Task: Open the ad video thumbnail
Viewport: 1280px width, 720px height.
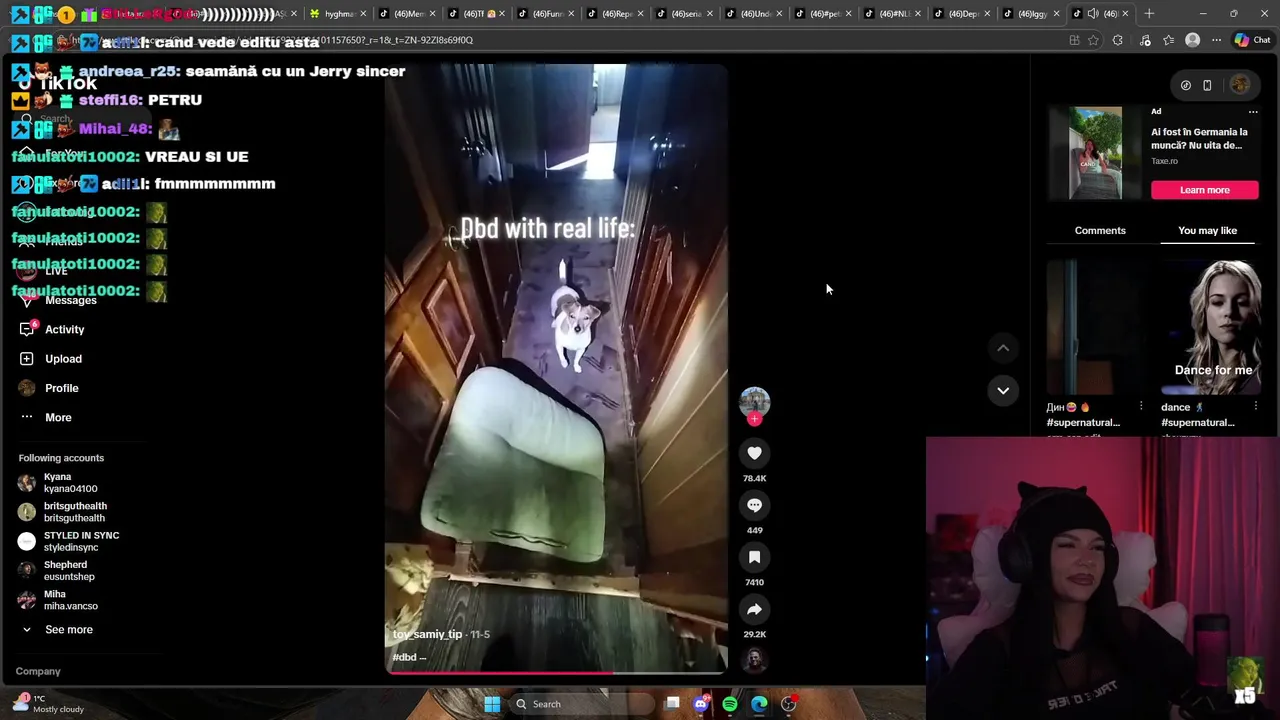Action: pos(1096,153)
